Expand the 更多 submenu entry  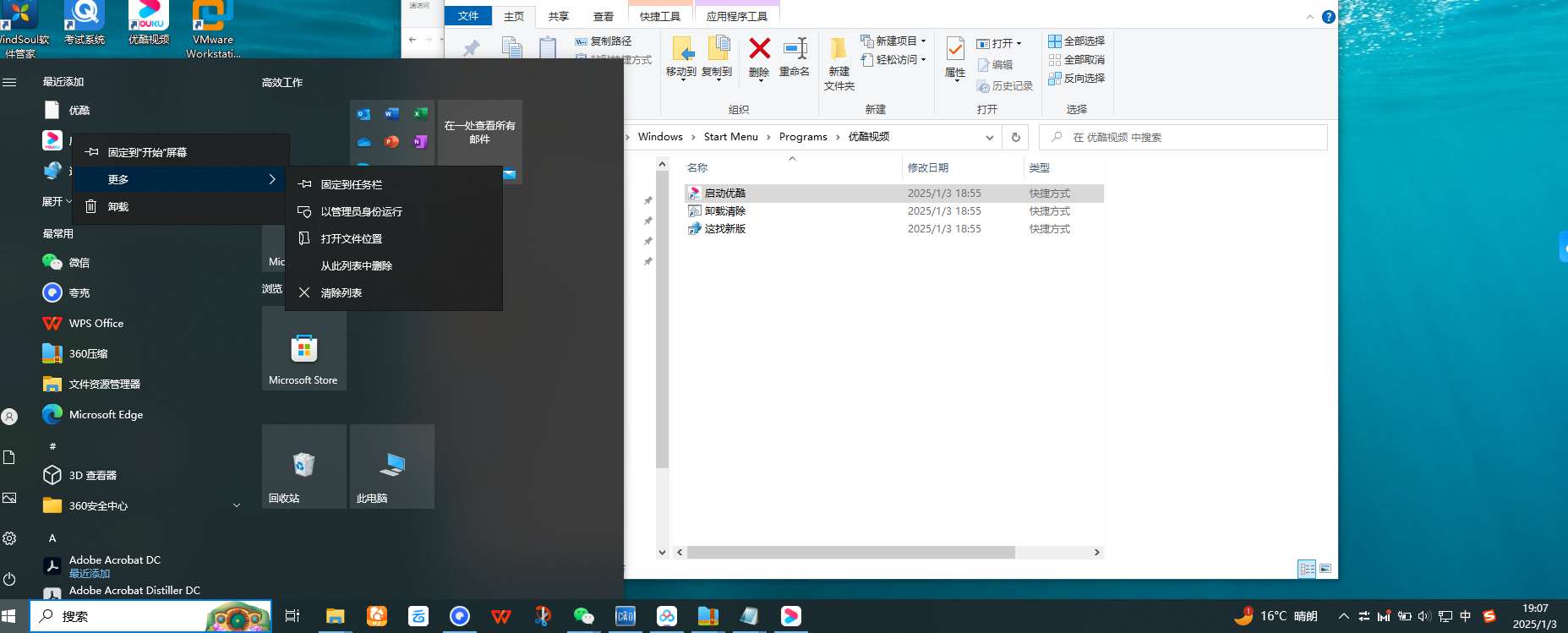point(181,179)
